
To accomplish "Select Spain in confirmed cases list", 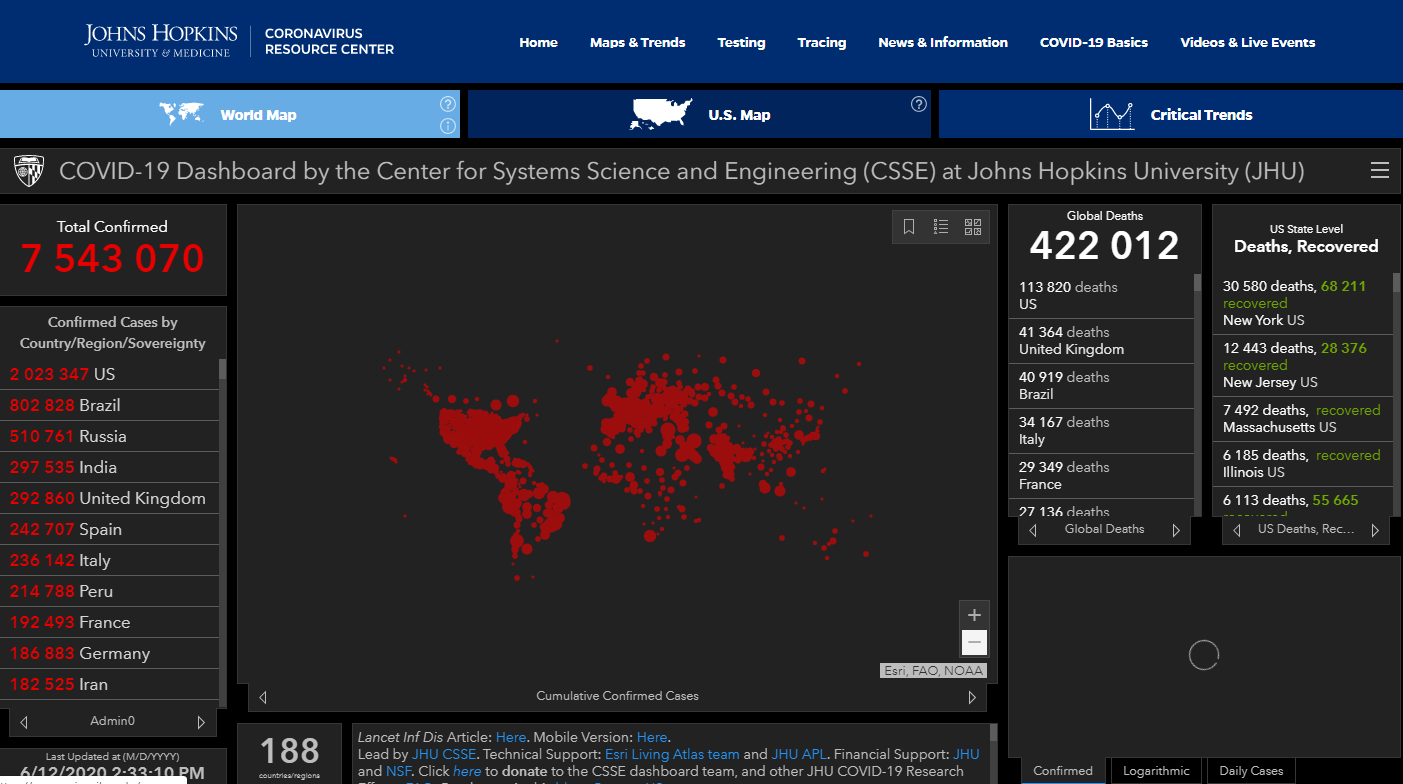I will tap(111, 529).
